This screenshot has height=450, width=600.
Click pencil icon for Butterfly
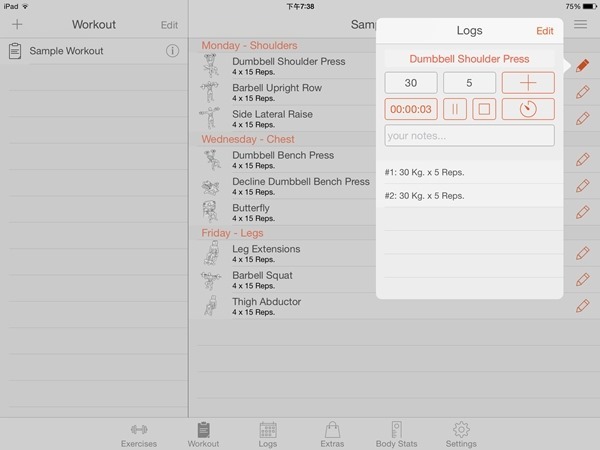tap(582, 212)
